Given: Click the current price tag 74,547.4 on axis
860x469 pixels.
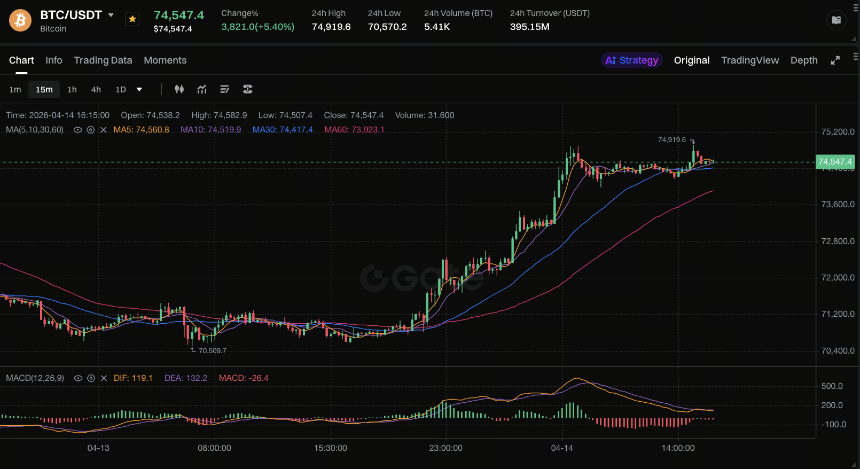Looking at the screenshot, I should (835, 161).
